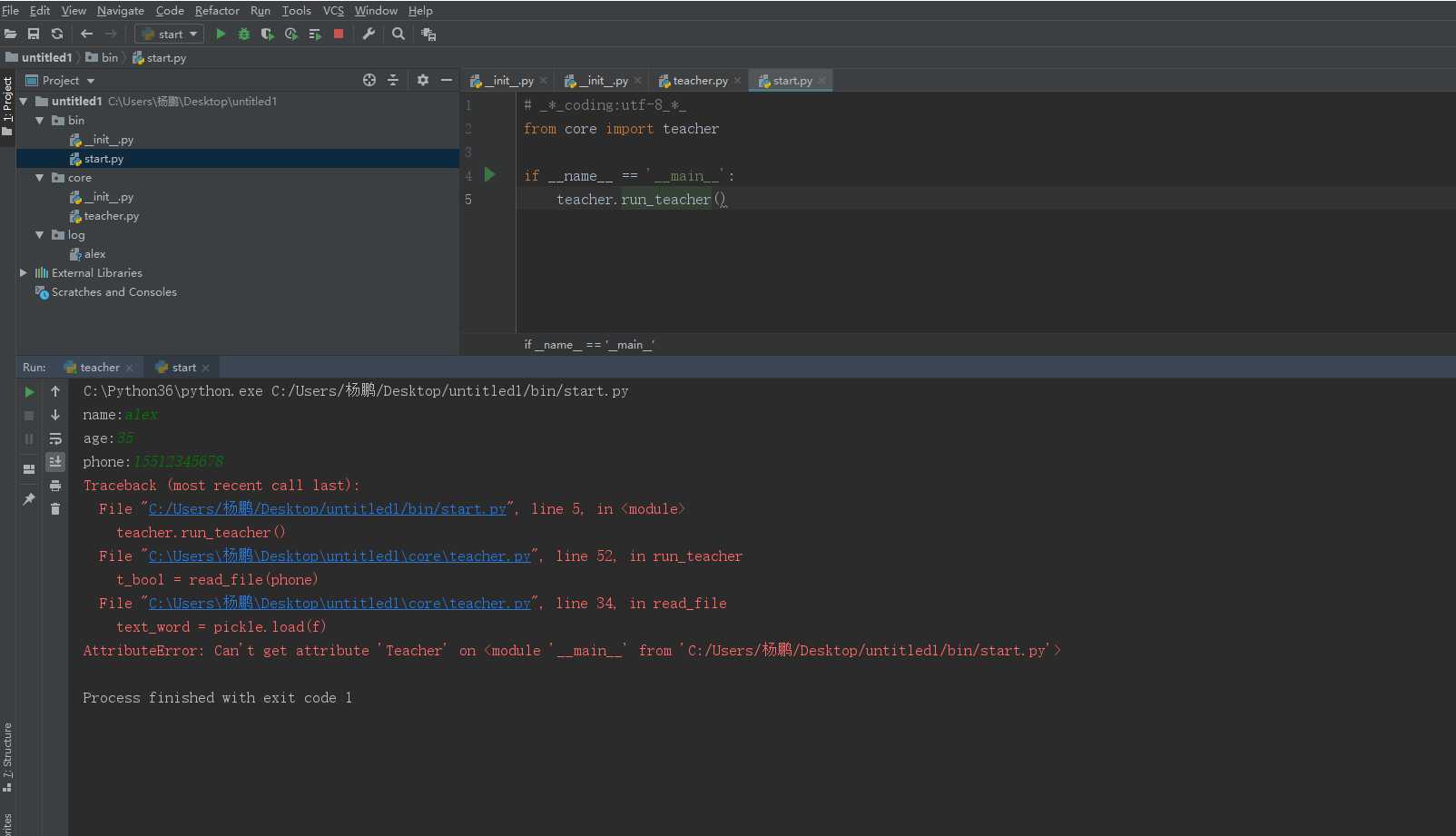The image size is (1456, 836).
Task: Open the 'start' run configuration dropdown
Action: click(170, 34)
